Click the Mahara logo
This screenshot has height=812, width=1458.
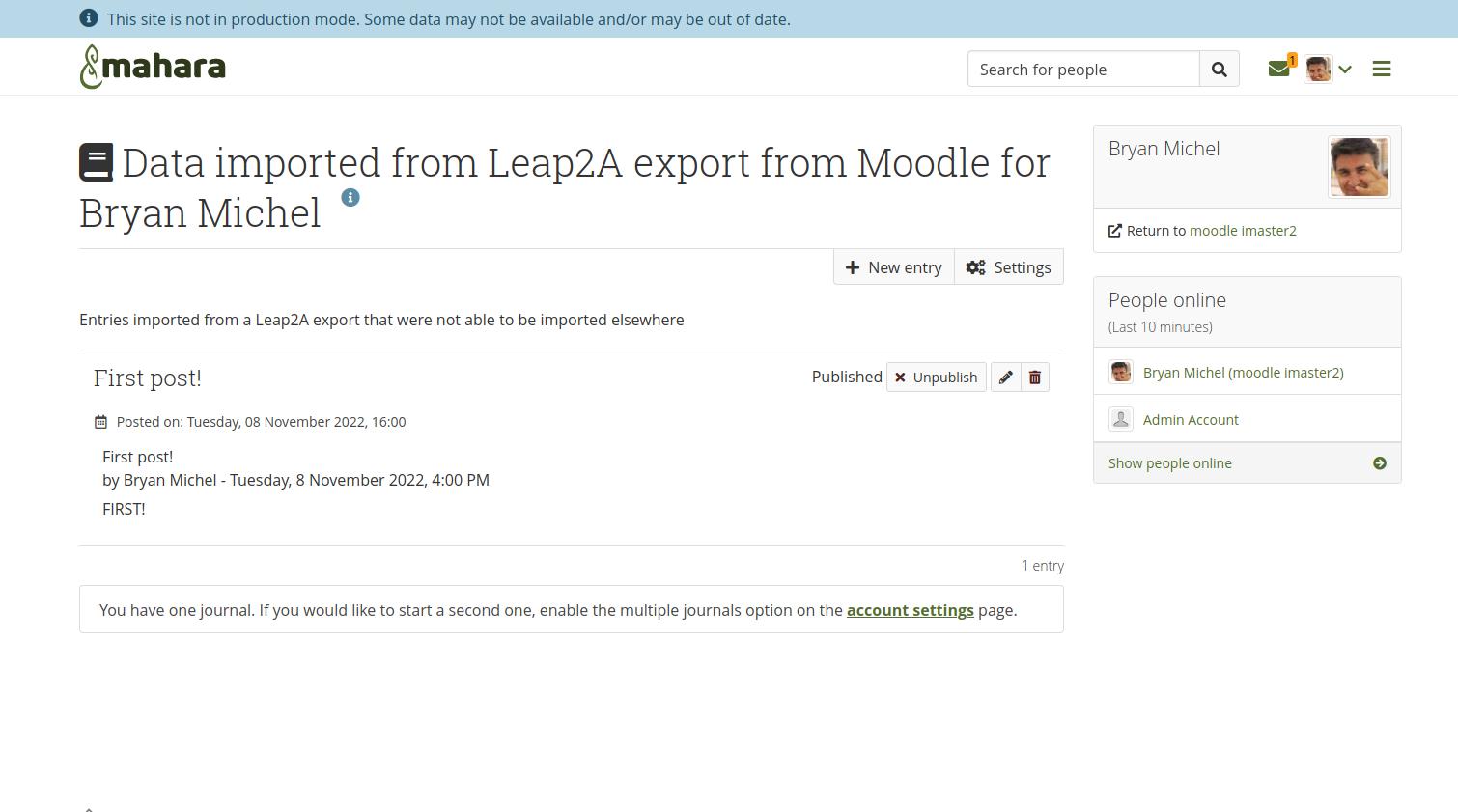(153, 67)
